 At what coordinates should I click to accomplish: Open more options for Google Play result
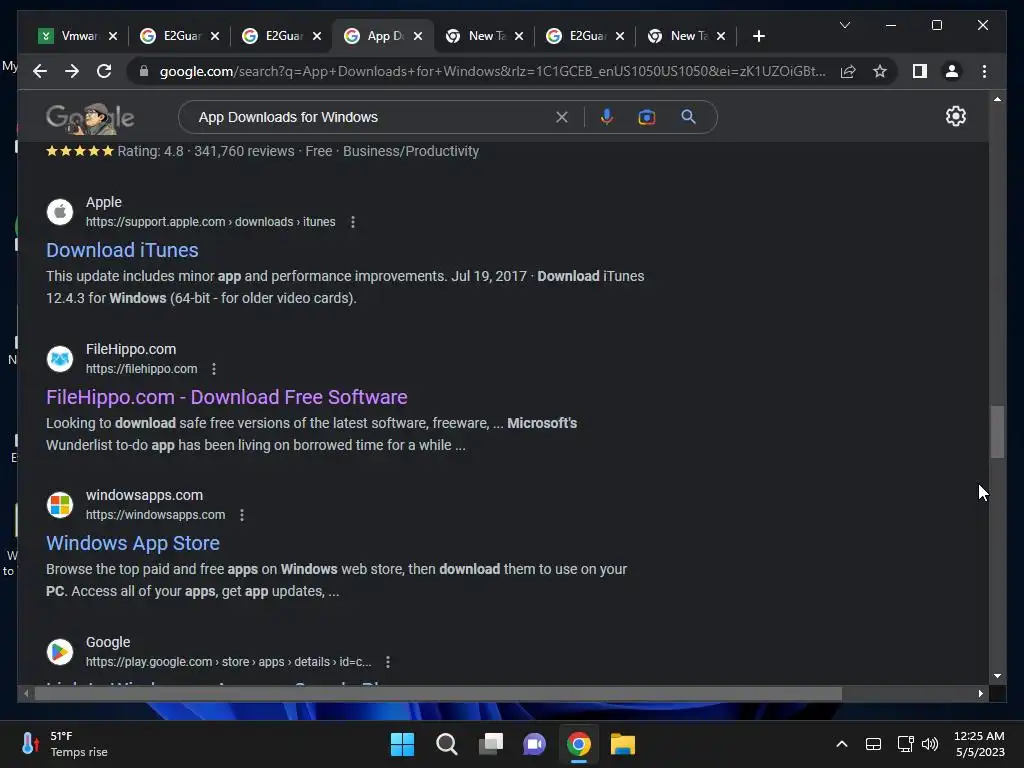coord(388,662)
